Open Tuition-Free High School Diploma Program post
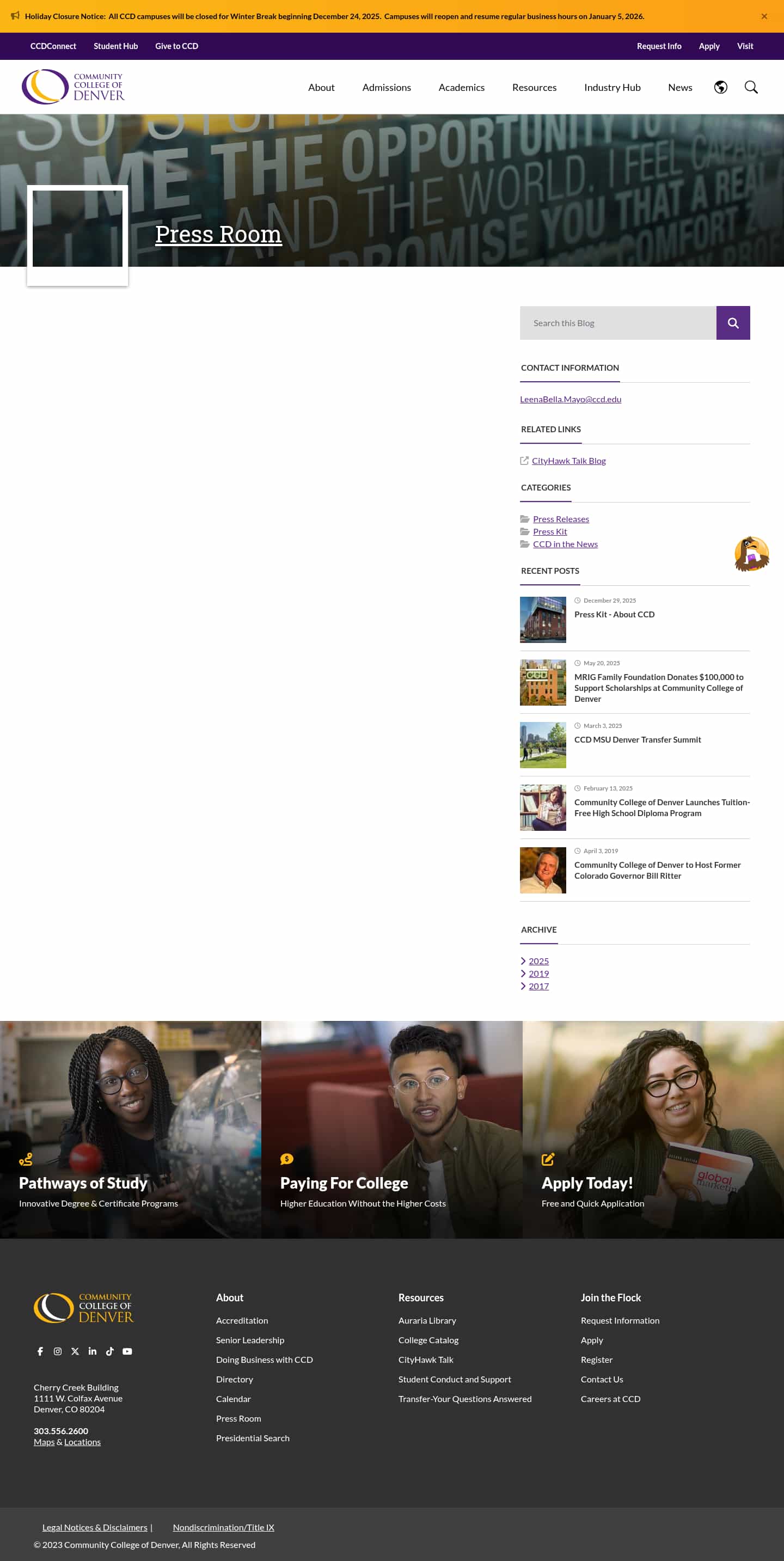The height and width of the screenshot is (1561, 784). click(x=661, y=808)
